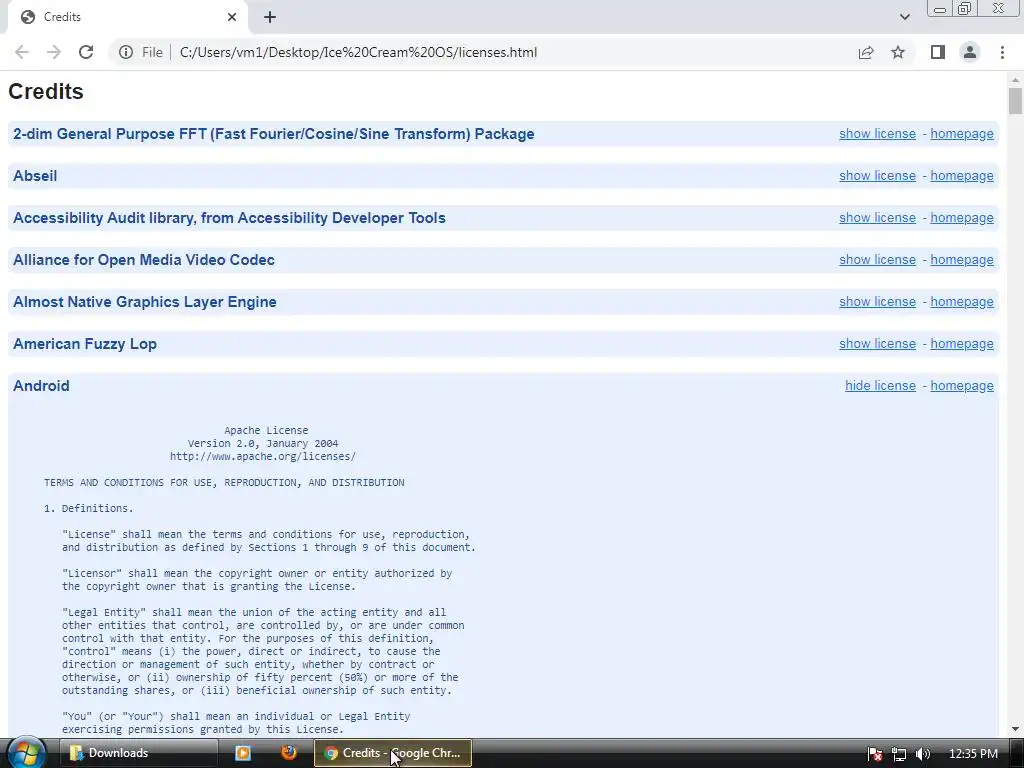Switch to Downloads taskbar window

[x=138, y=753]
